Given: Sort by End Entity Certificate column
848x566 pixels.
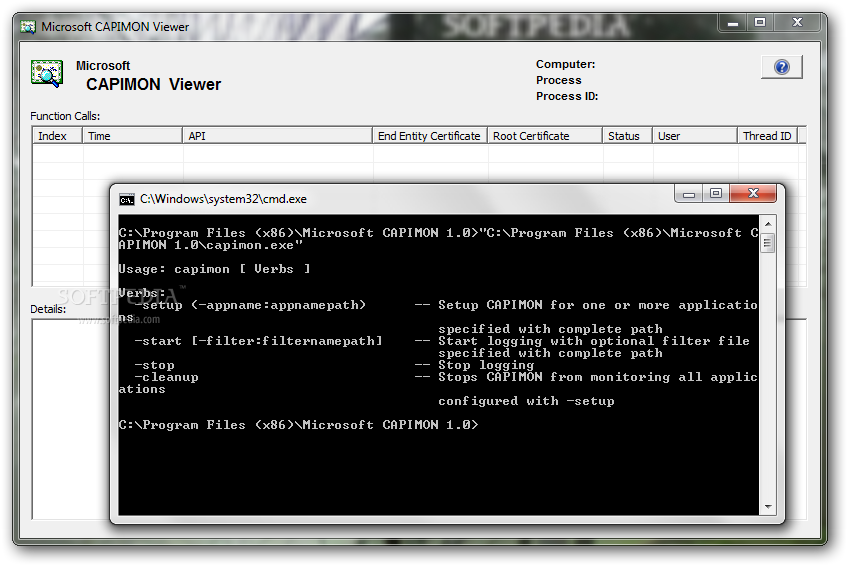Looking at the screenshot, I should click(x=429, y=136).
